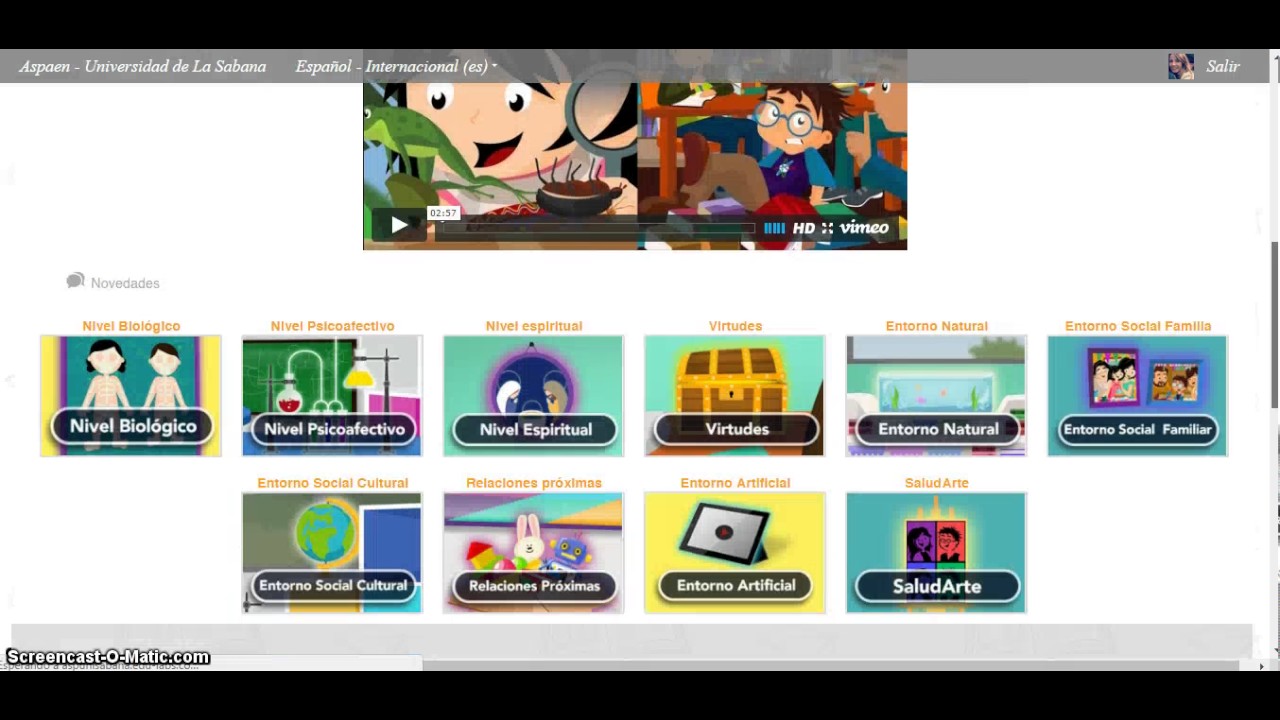The image size is (1280, 720).
Task: Click the vertical page scrollbar thumb
Action: pos(1274,324)
